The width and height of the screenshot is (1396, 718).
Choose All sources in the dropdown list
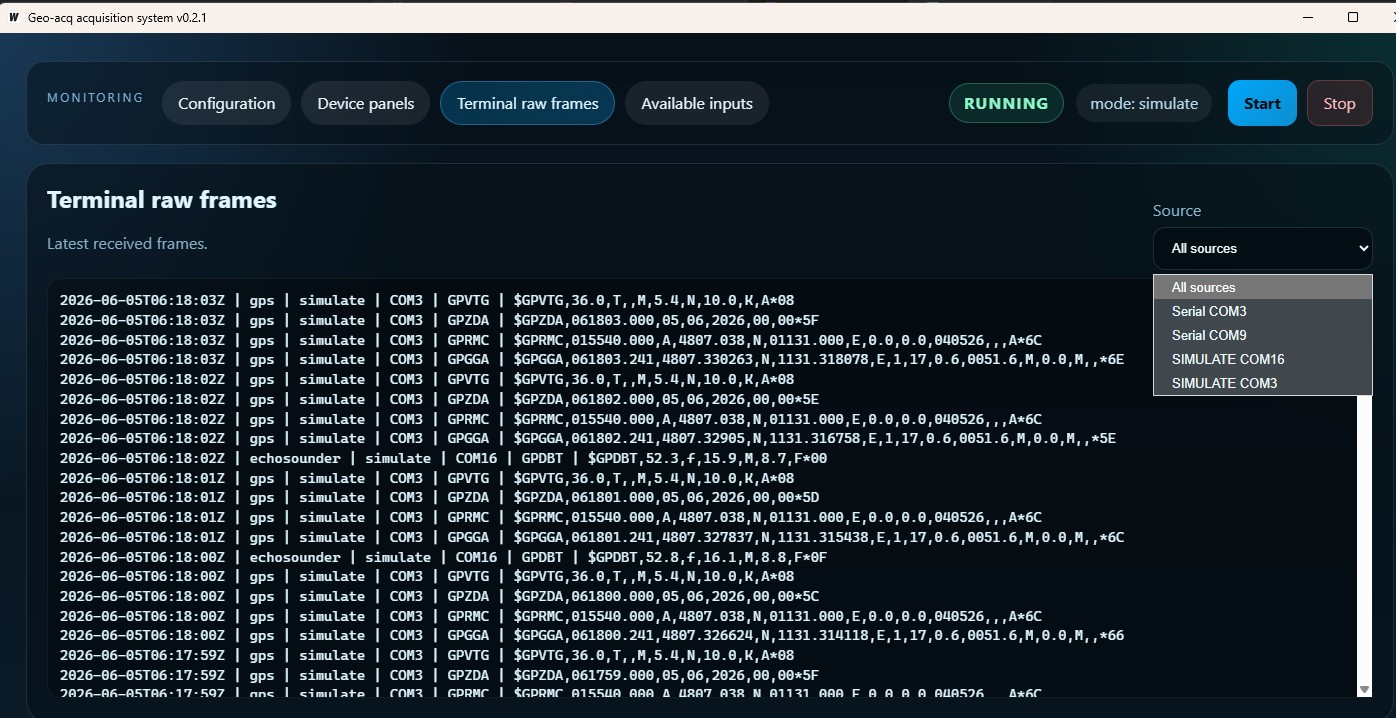pos(1262,287)
